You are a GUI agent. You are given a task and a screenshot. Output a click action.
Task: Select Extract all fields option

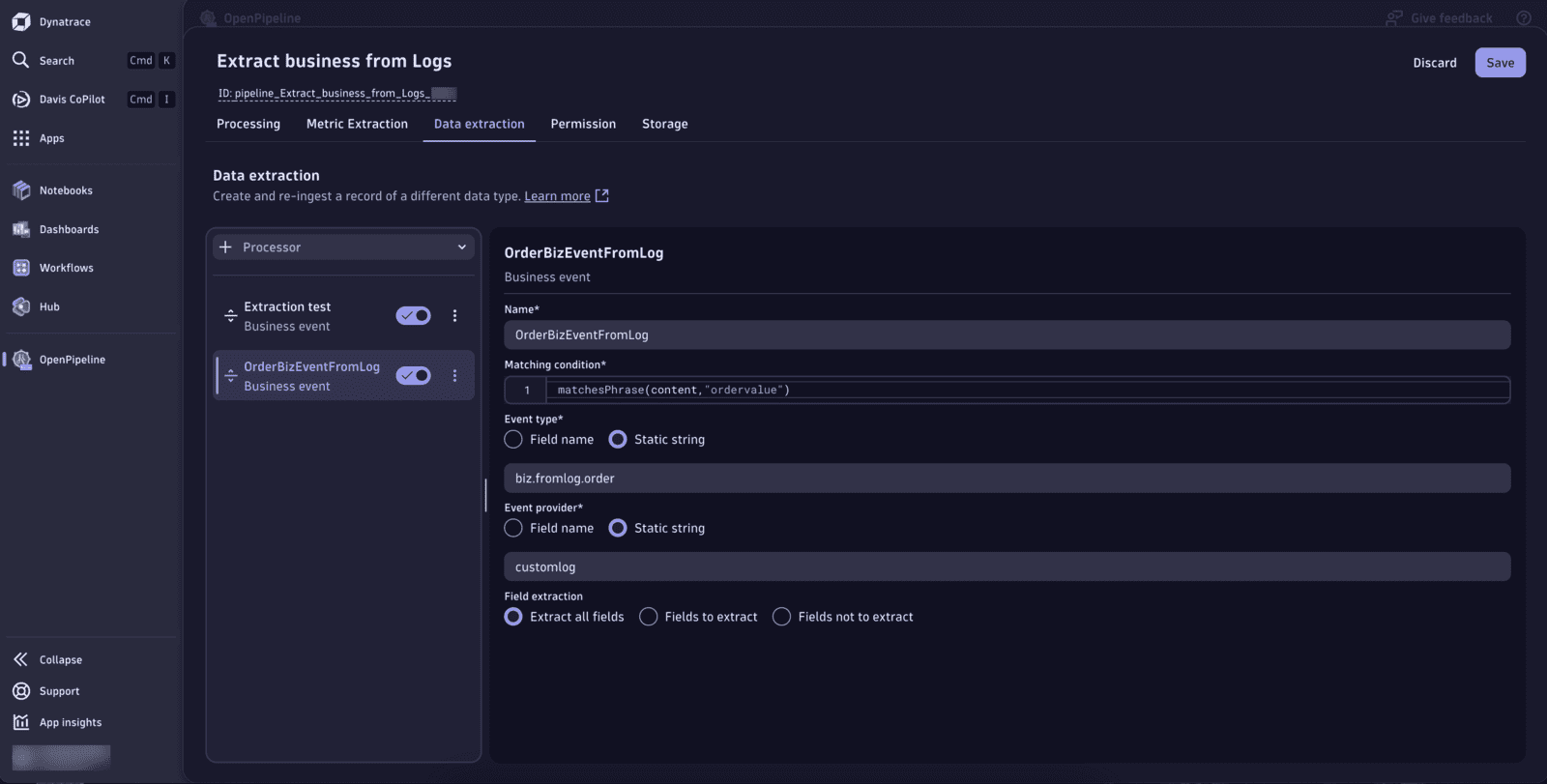513,617
